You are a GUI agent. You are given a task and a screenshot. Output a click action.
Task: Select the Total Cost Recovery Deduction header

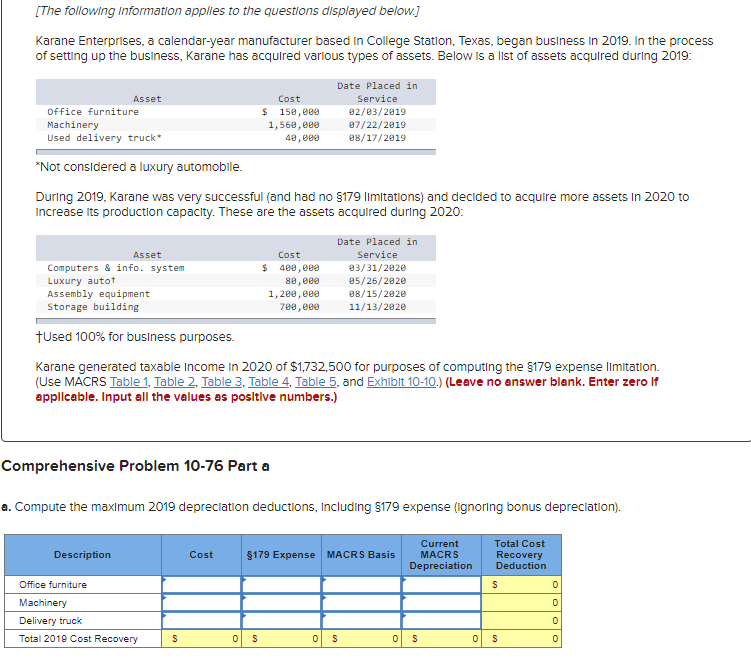[521, 555]
